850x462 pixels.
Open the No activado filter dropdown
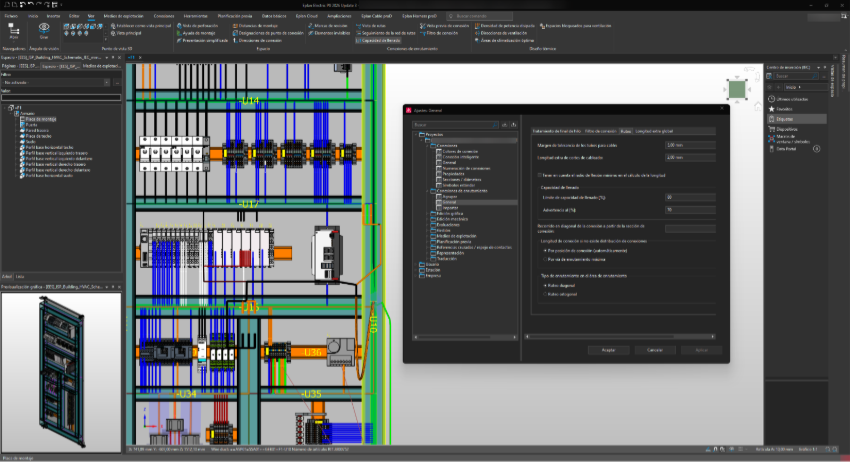106,82
